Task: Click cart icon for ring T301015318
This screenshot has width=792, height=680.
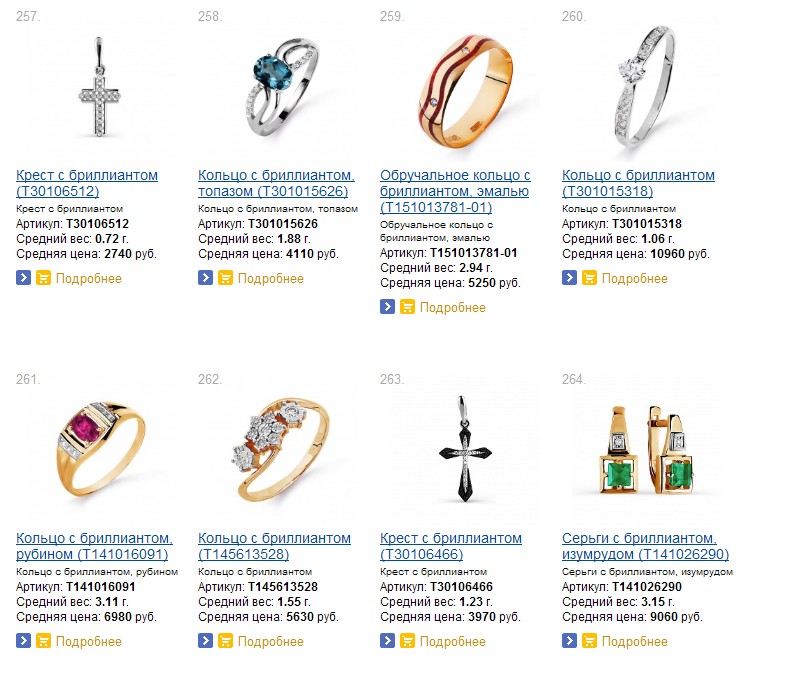Action: [589, 277]
